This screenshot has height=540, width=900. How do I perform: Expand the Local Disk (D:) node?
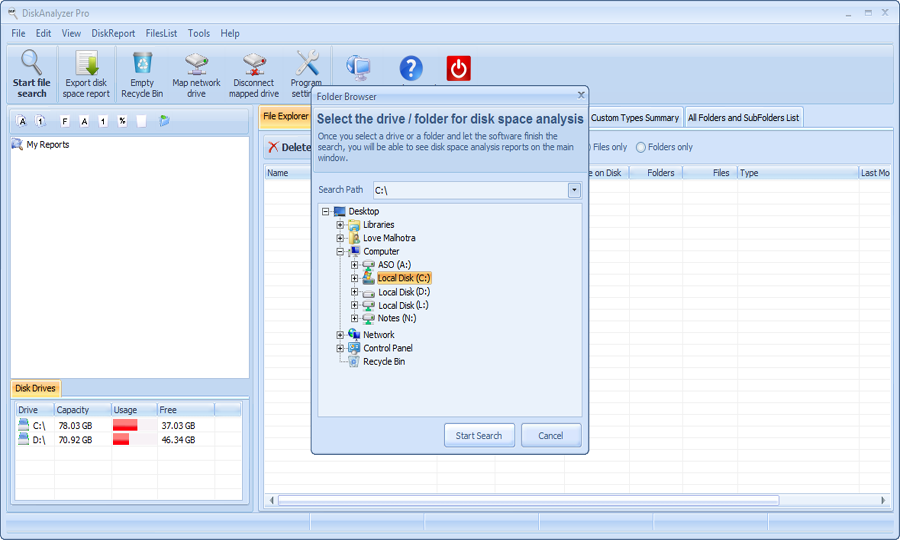point(355,292)
